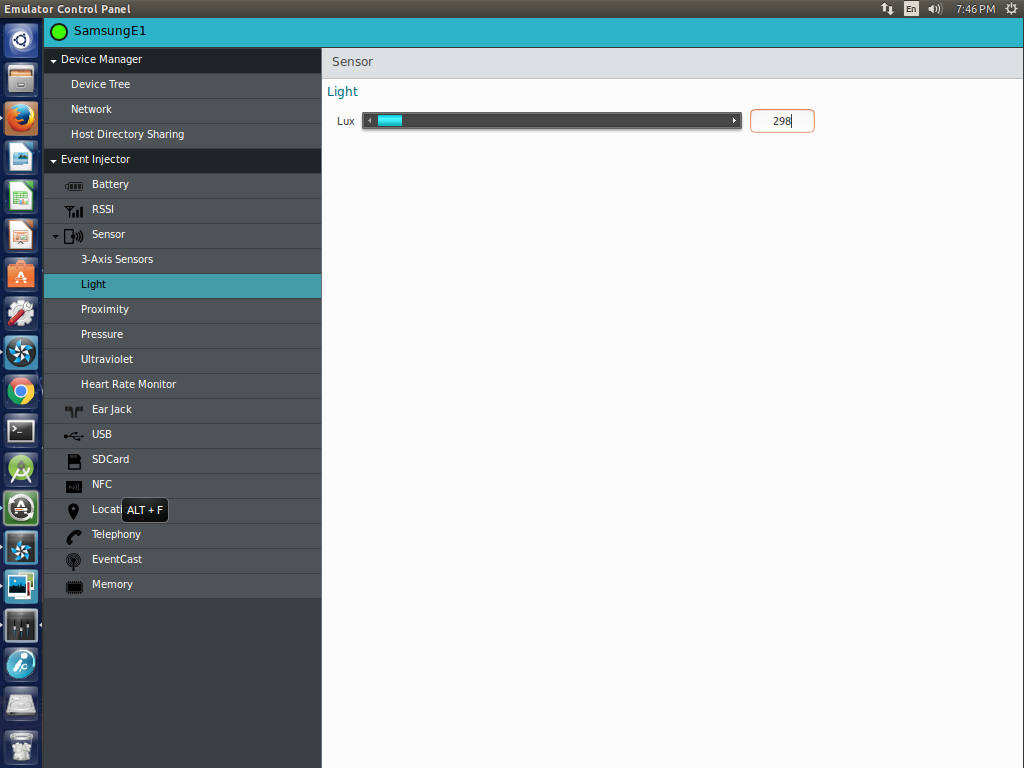This screenshot has height=768, width=1024.
Task: Open the Heart Rate Monitor entry
Action: tap(128, 385)
